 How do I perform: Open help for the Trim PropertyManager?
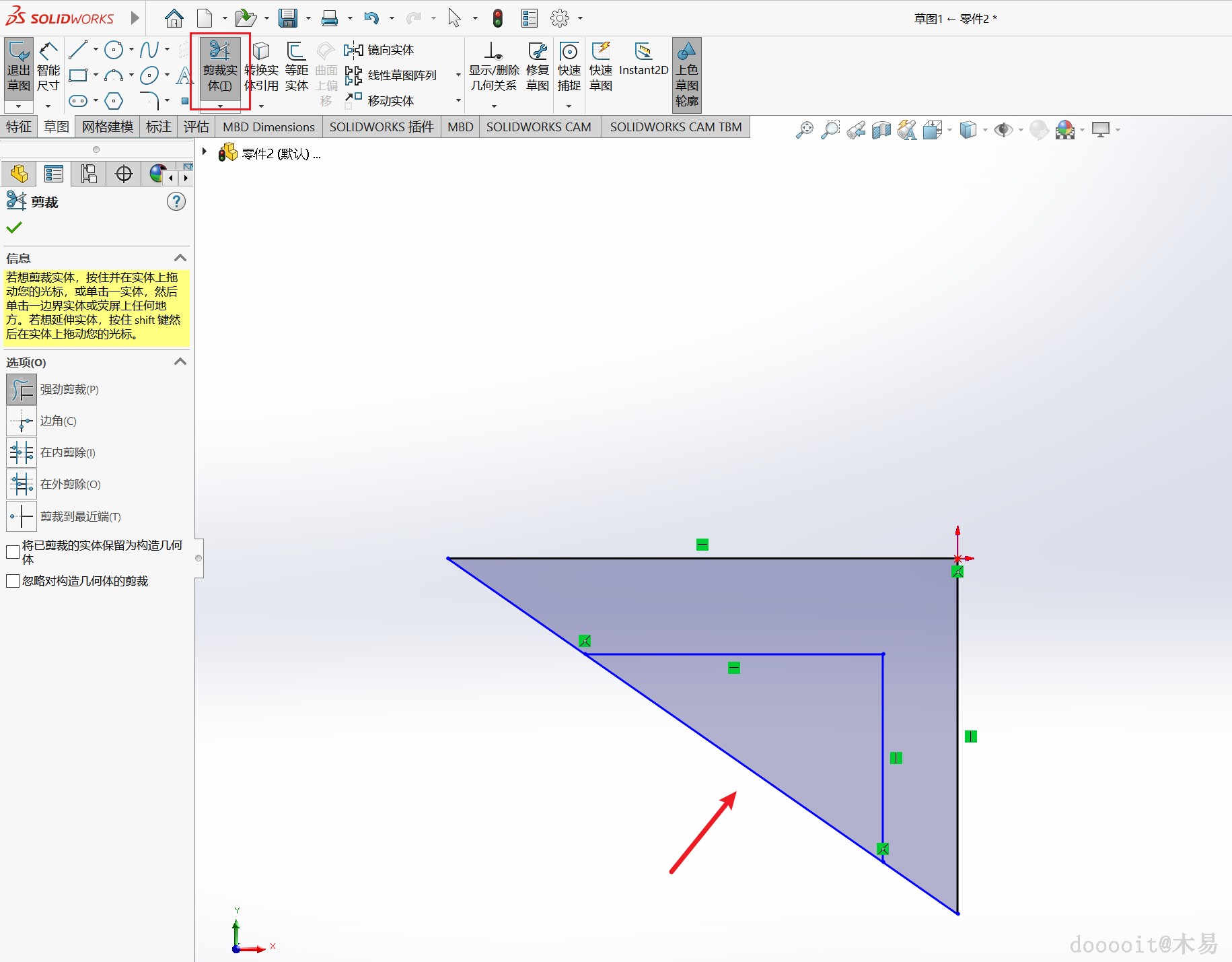176,201
